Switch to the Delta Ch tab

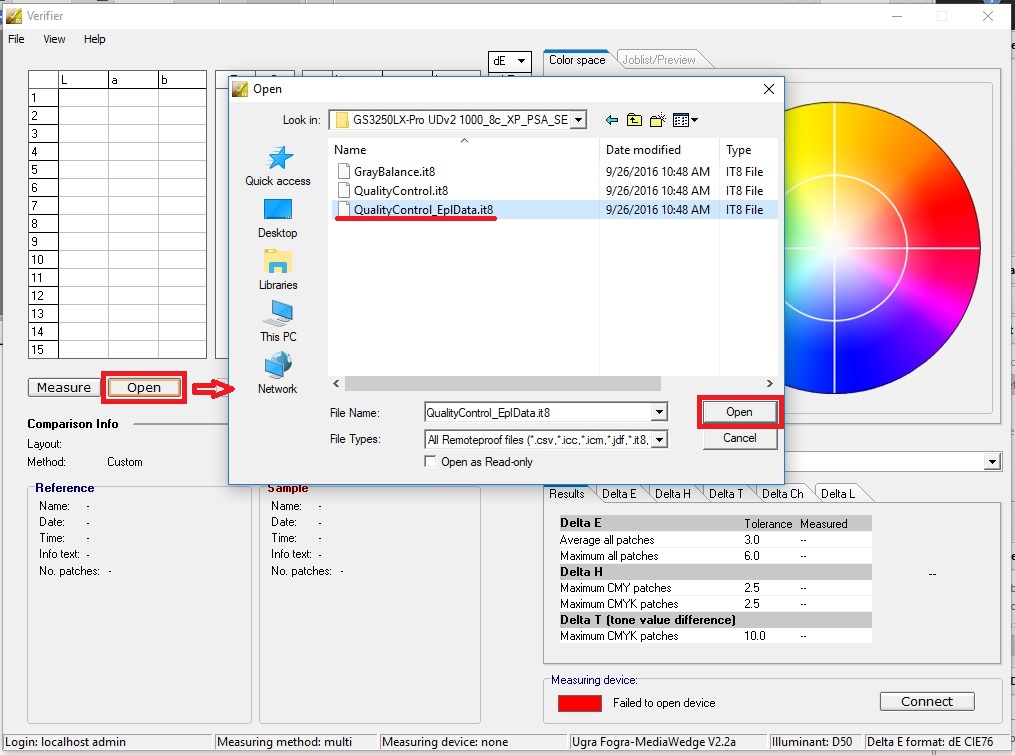pos(783,493)
